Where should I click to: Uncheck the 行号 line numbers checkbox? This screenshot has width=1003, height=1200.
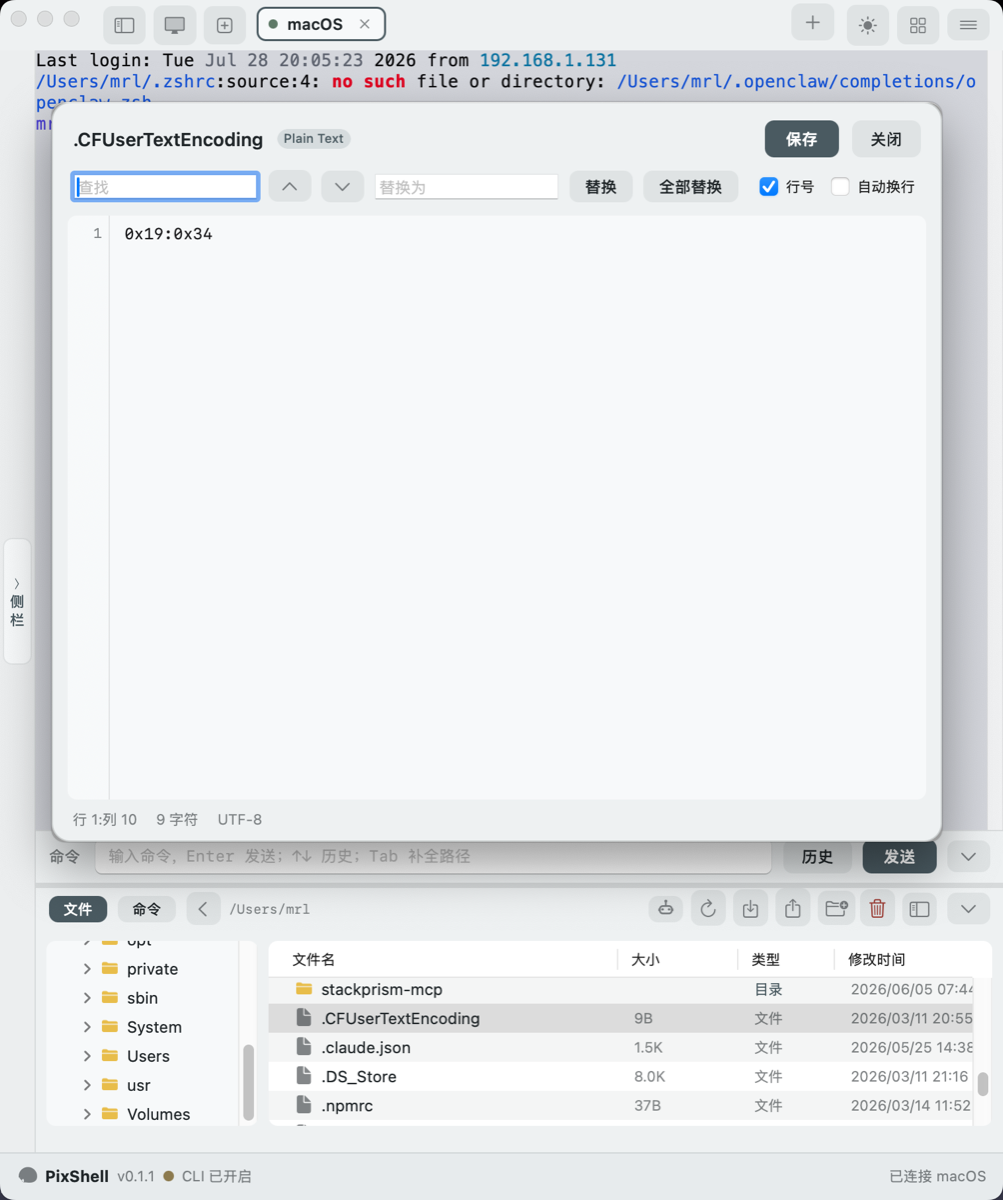click(x=768, y=186)
